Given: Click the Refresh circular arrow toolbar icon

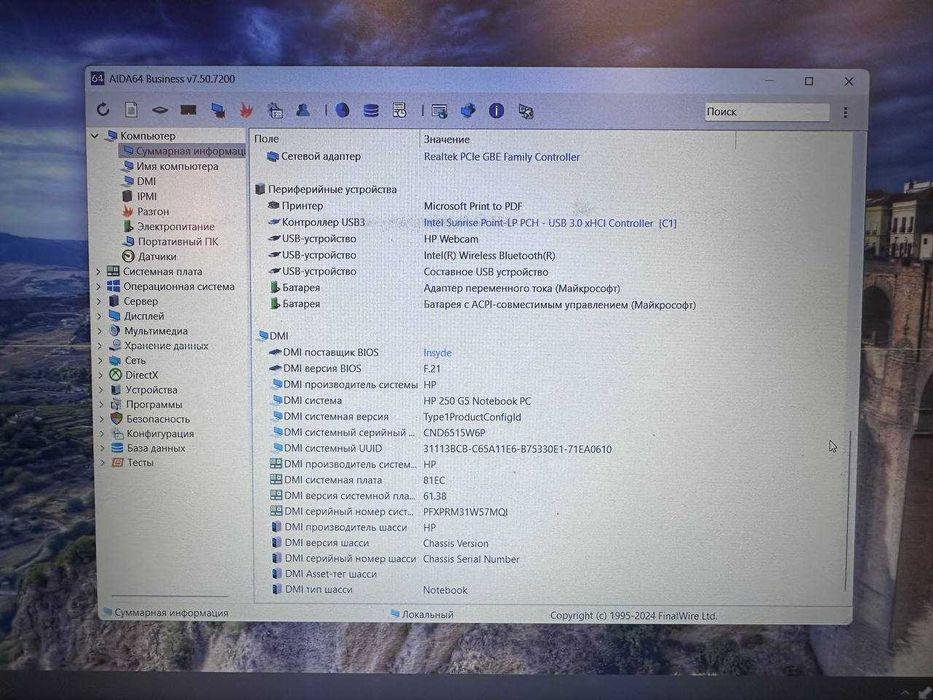Looking at the screenshot, I should coord(103,110).
